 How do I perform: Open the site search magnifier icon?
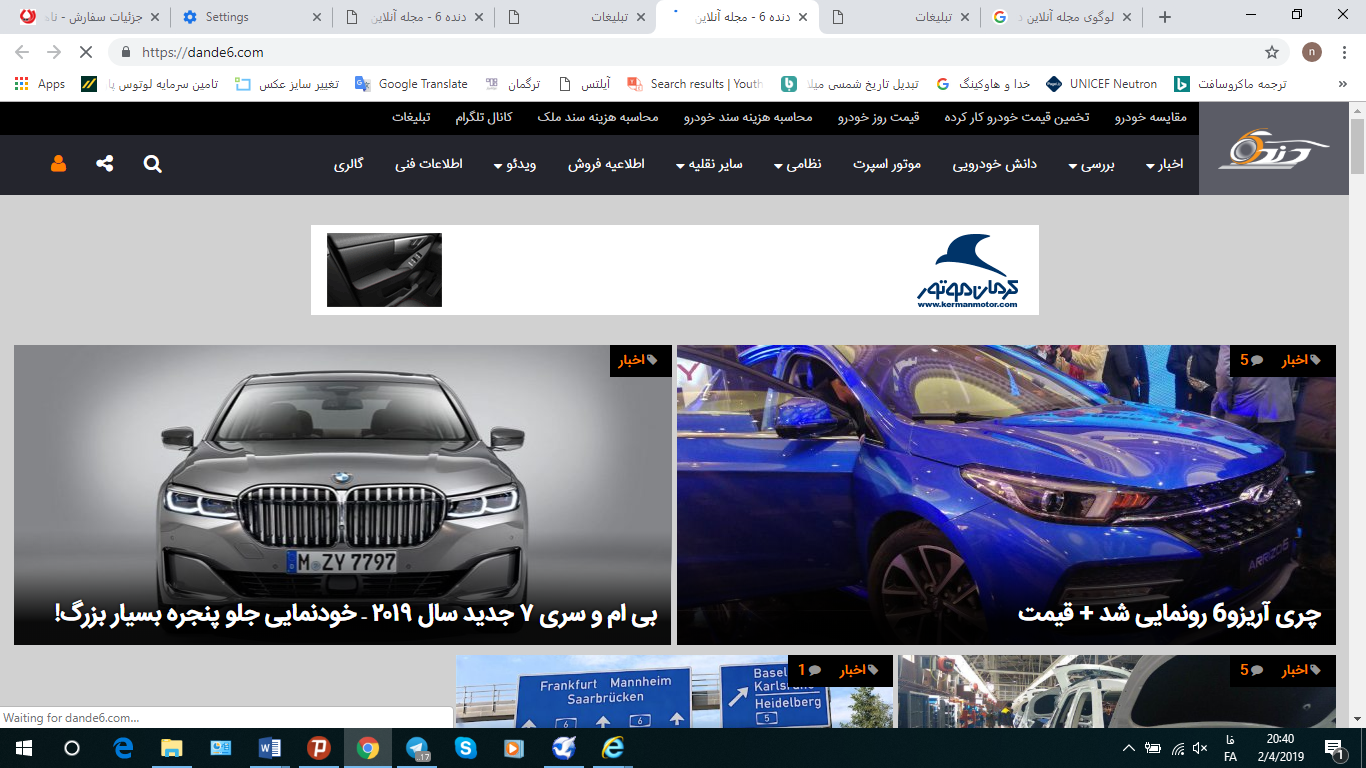(152, 164)
